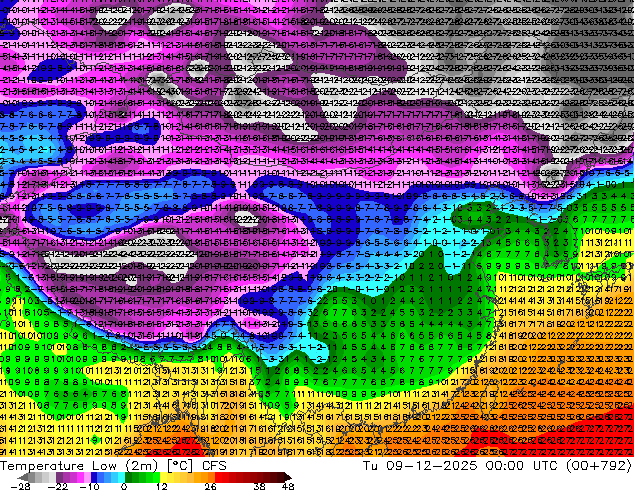Click the '-10' legend label
The image size is (634, 490).
pos(89,486)
